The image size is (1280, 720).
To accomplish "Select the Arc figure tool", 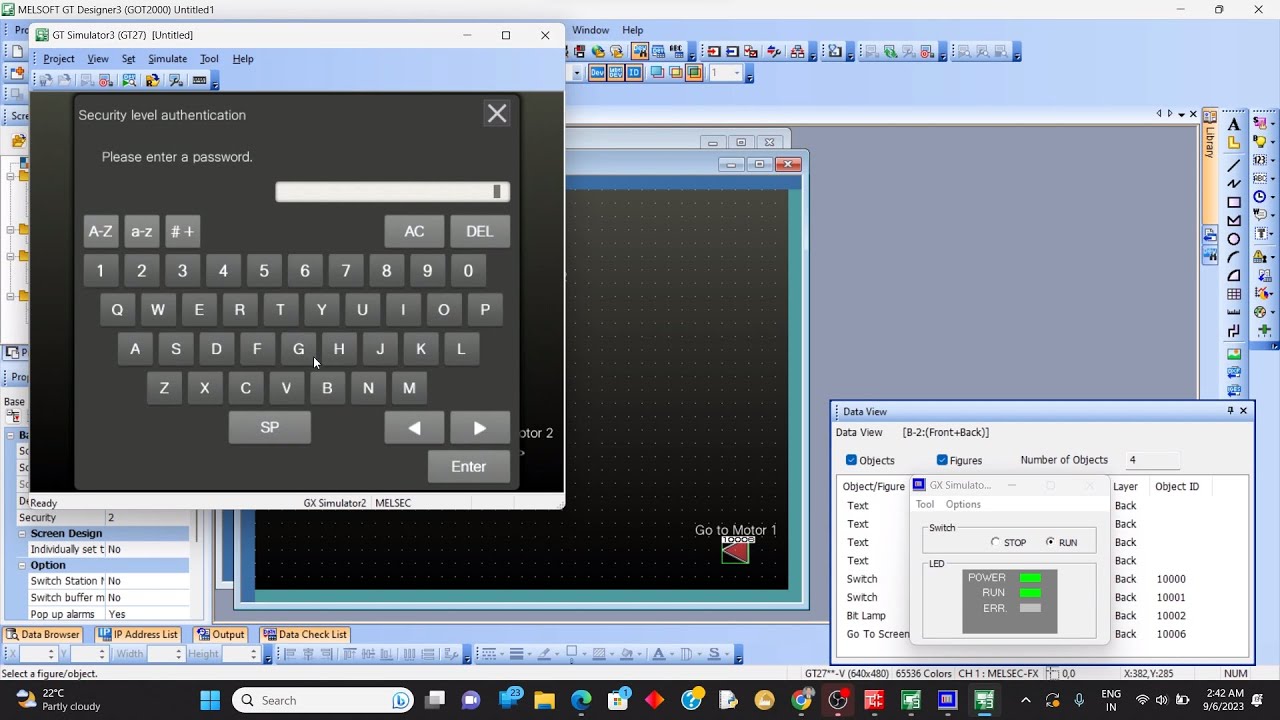I will point(1234,257).
